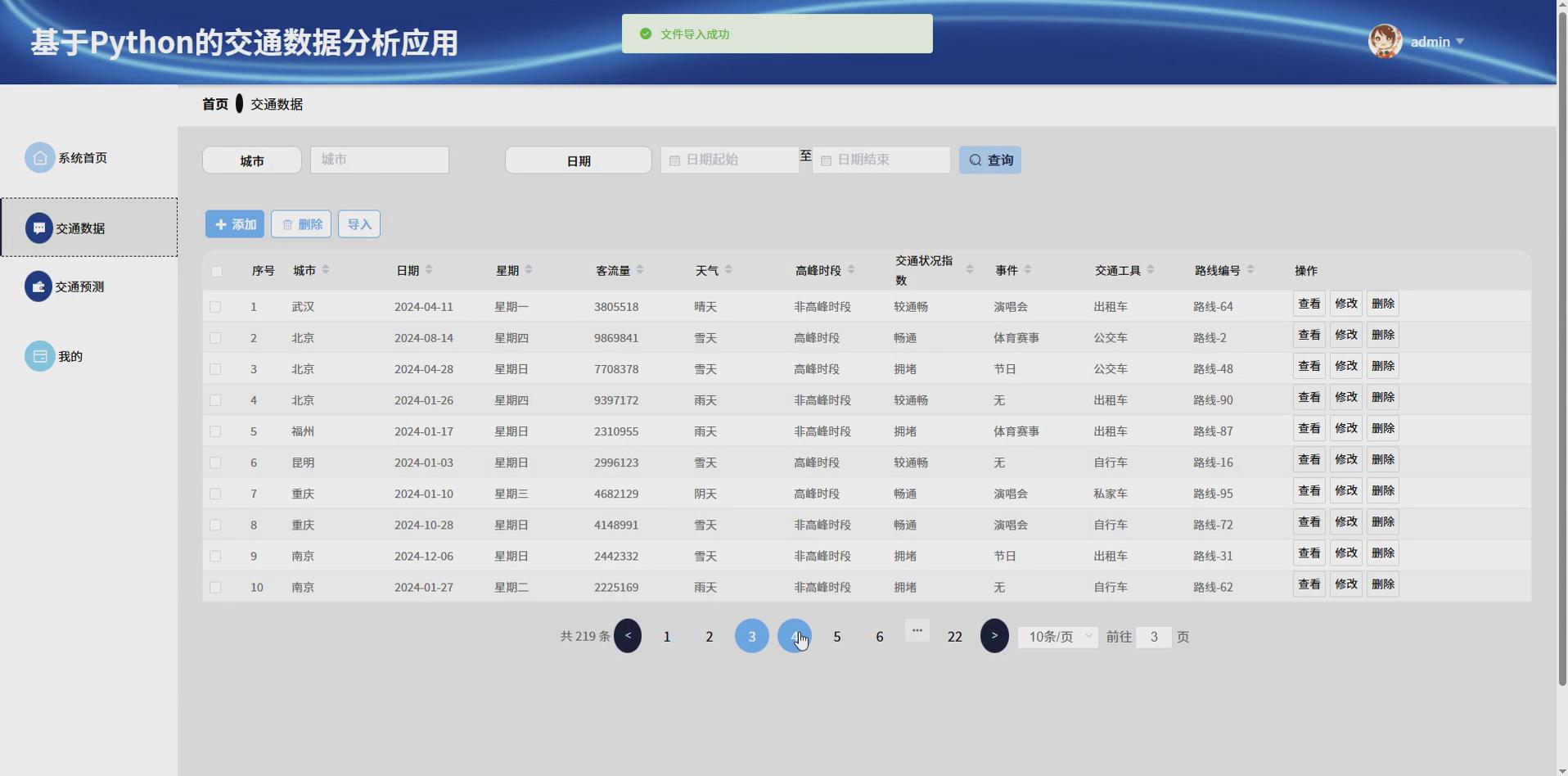Open 首页 from the breadcrumb
The width and height of the screenshot is (1568, 776).
[215, 103]
